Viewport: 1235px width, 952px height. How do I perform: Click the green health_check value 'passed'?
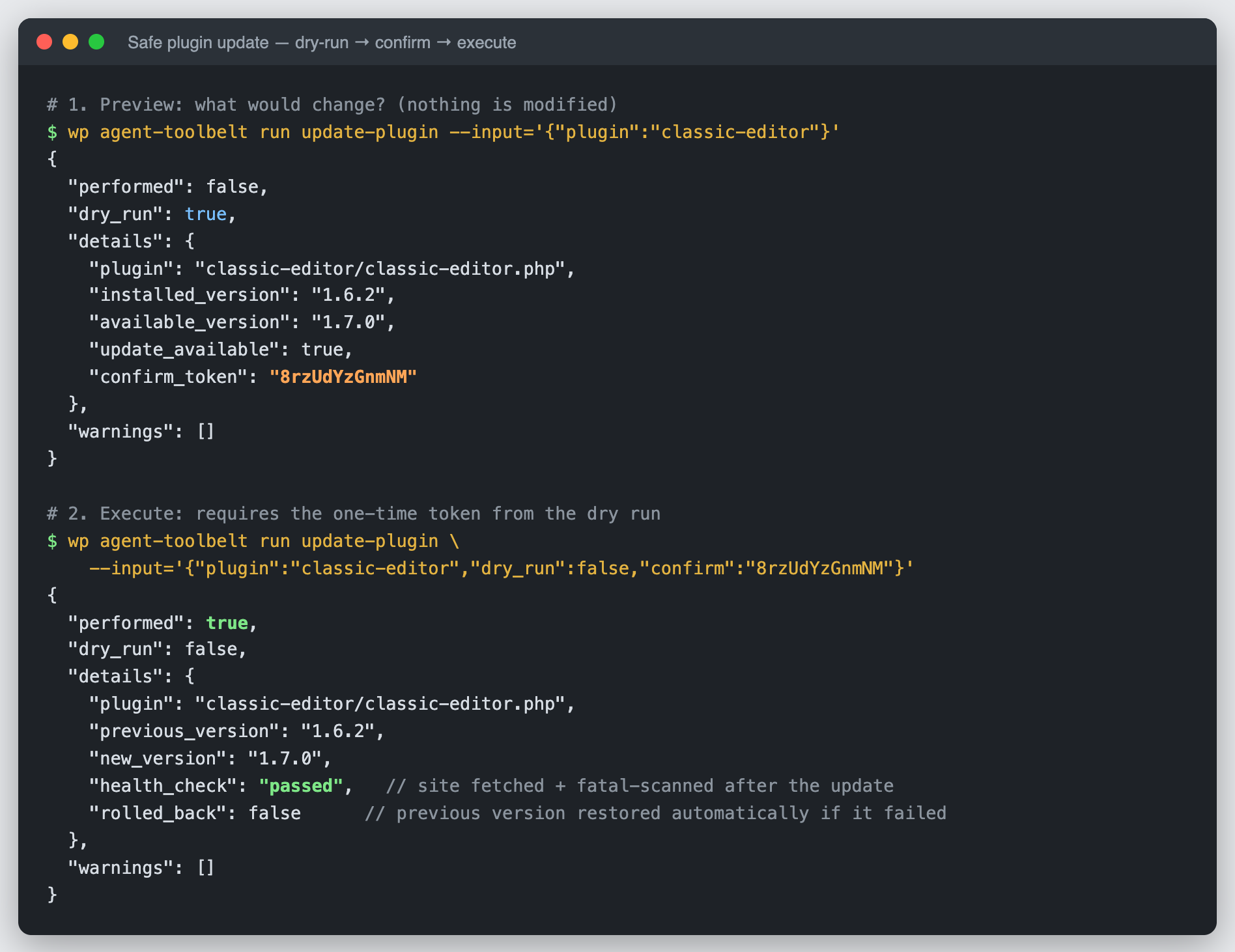coord(301,786)
